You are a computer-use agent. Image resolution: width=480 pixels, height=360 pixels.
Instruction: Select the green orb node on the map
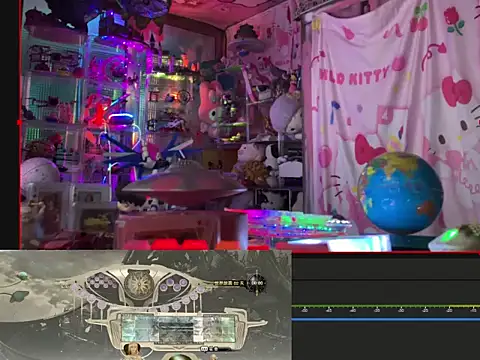[23, 275]
